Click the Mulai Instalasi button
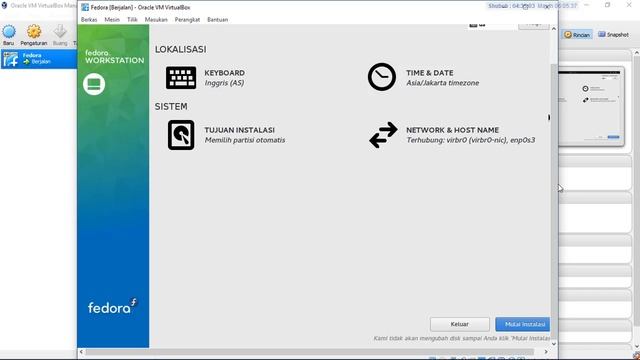 (522, 324)
